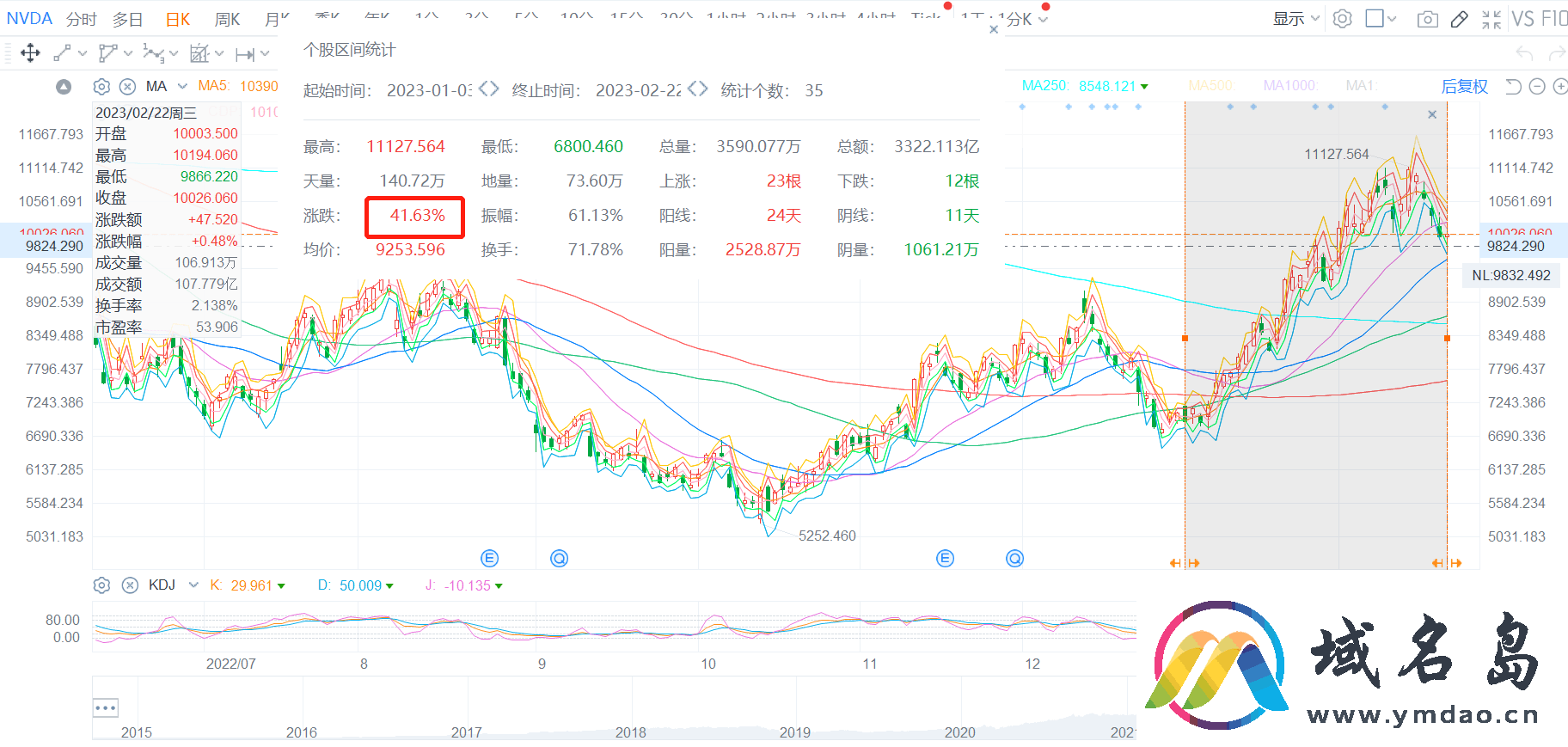This screenshot has width=1568, height=747.
Task: Select the move/pan crosshair tool
Action: [30, 53]
